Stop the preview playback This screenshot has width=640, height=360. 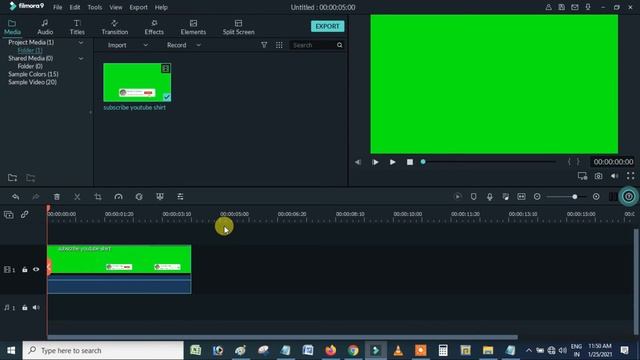(410, 162)
